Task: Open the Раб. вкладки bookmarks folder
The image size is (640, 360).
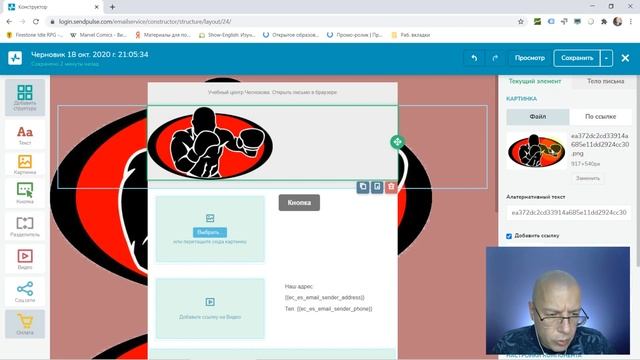Action: tap(411, 35)
